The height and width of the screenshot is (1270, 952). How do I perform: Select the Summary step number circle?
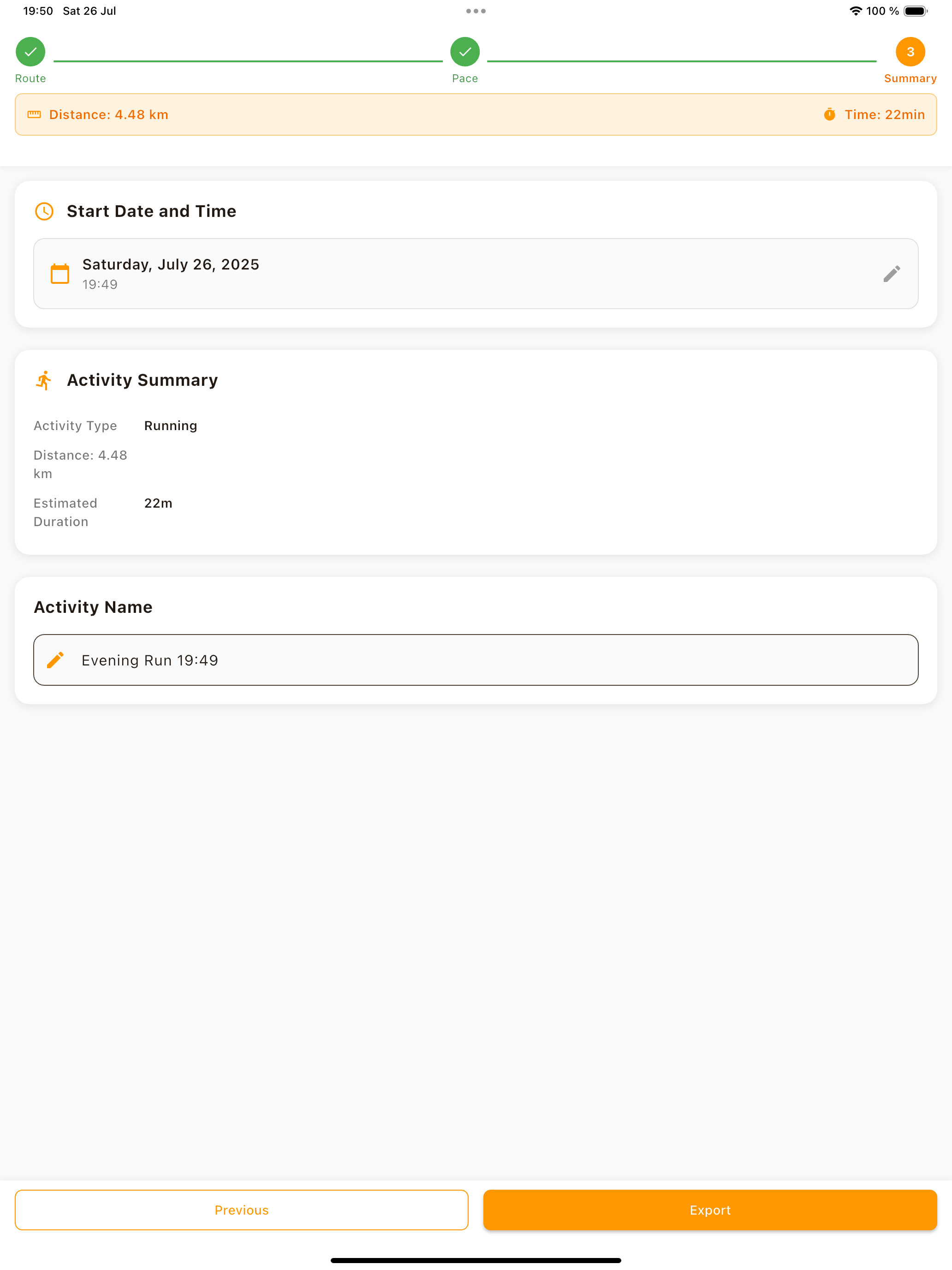(x=910, y=52)
